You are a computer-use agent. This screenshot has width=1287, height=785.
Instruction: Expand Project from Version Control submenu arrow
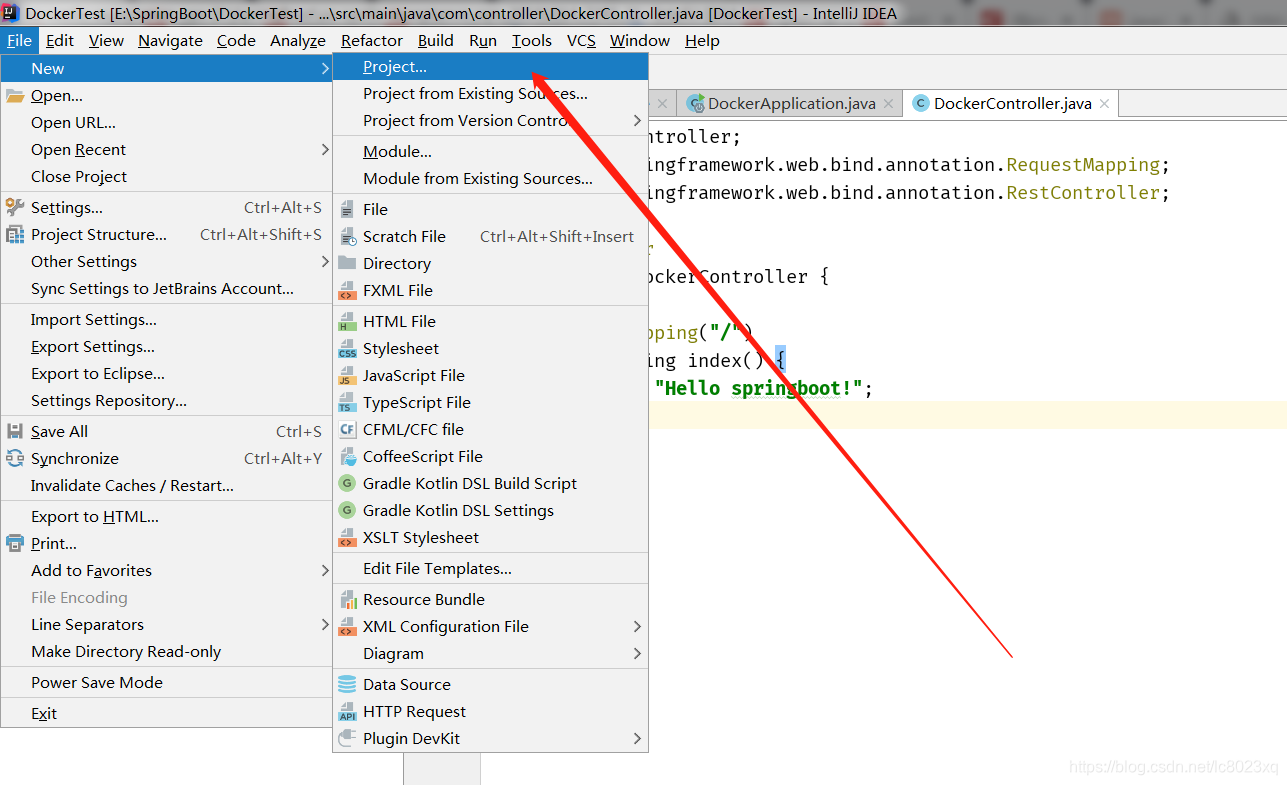tap(638, 120)
